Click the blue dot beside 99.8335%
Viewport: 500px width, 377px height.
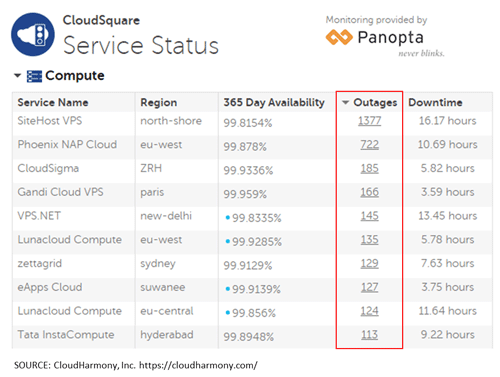coord(228,218)
